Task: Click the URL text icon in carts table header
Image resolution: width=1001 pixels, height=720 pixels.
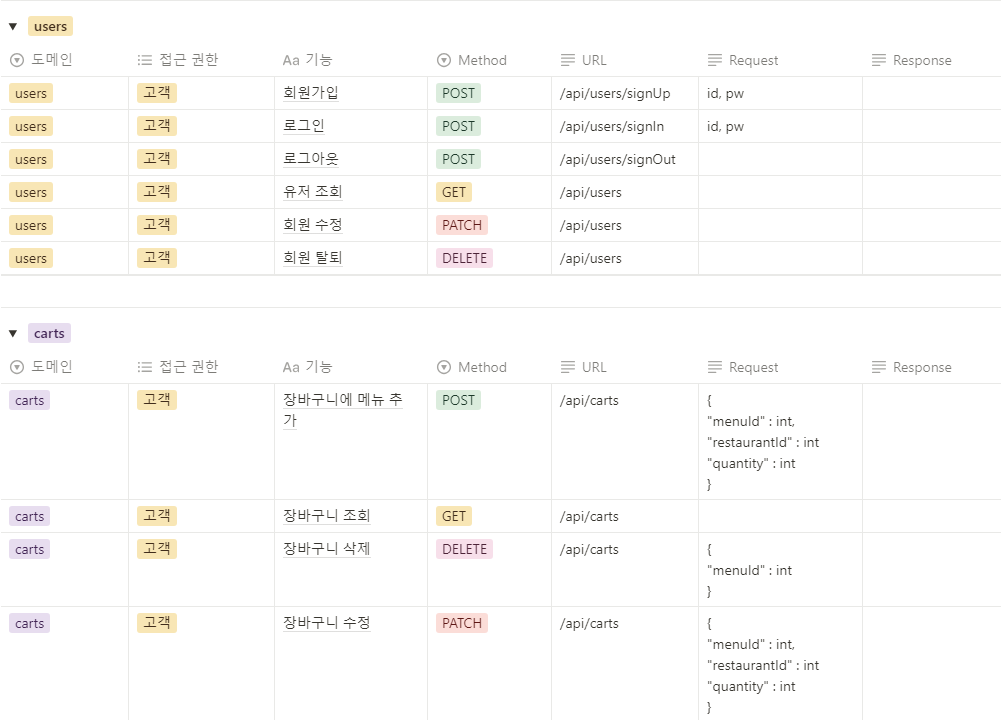Action: coord(568,367)
